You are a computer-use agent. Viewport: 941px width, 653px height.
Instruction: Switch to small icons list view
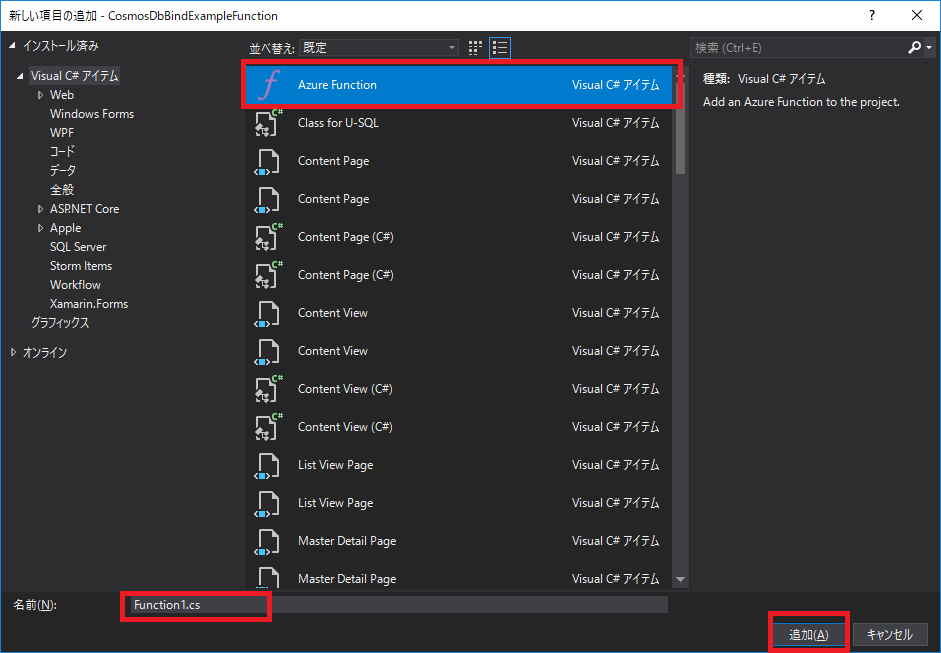[x=500, y=48]
